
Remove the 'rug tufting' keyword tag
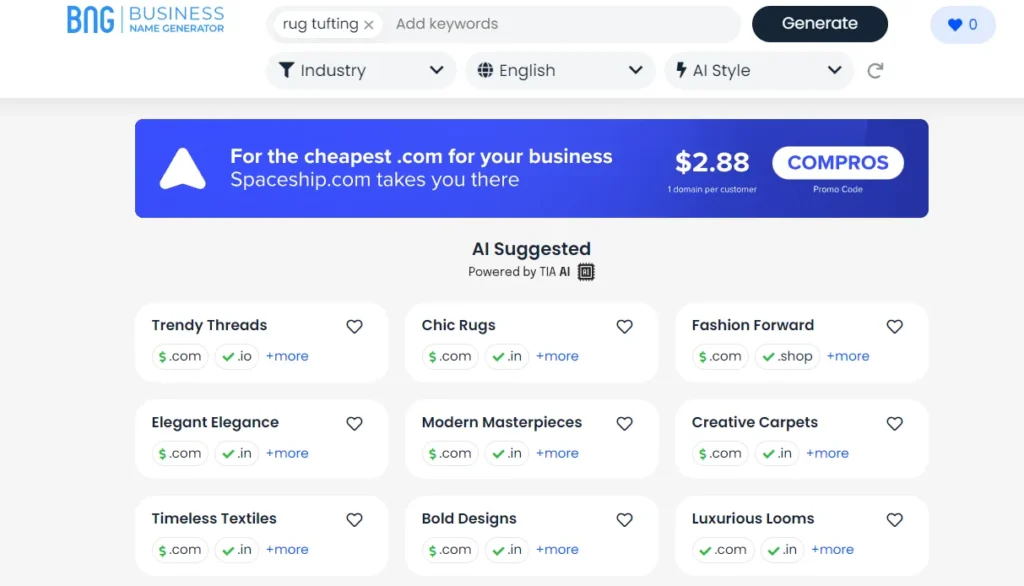[x=369, y=25]
